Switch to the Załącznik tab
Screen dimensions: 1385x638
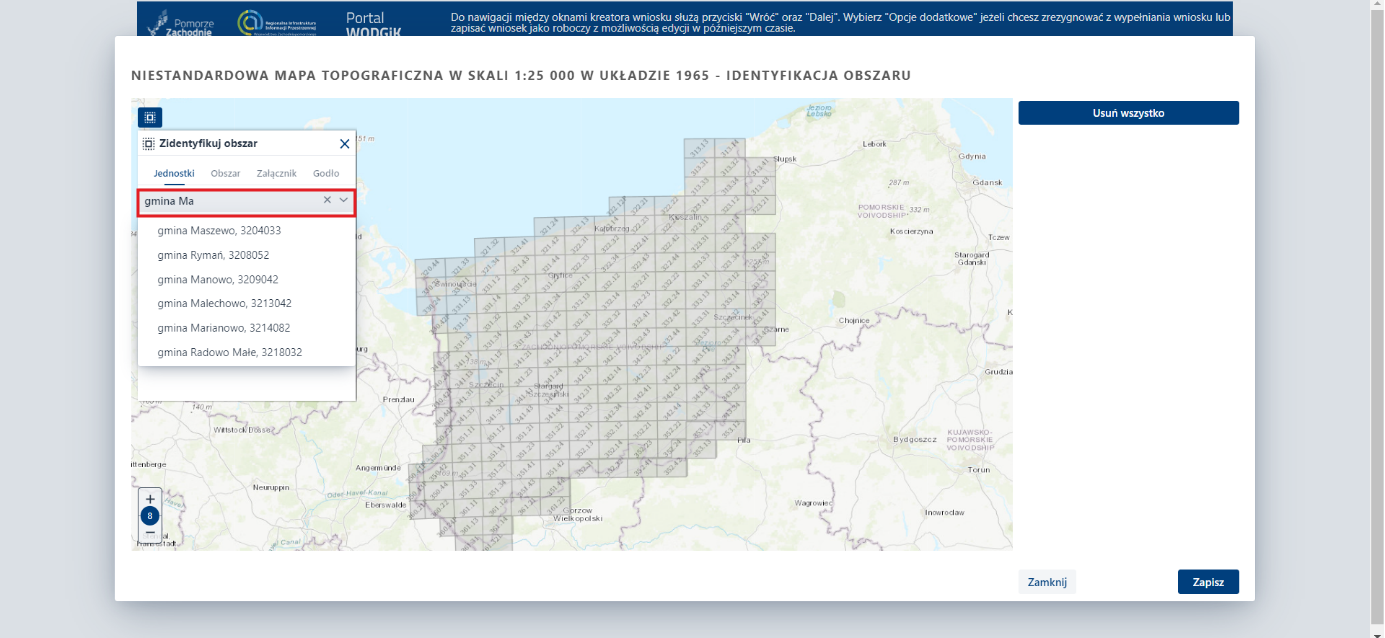click(x=276, y=173)
